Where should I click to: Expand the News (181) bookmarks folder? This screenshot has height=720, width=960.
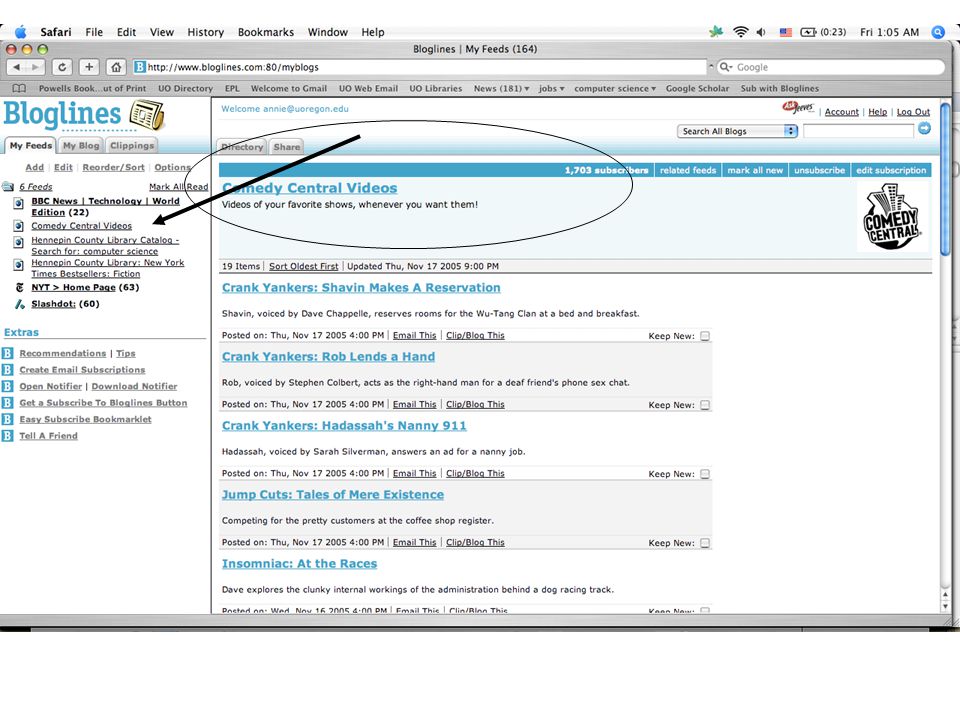click(501, 88)
